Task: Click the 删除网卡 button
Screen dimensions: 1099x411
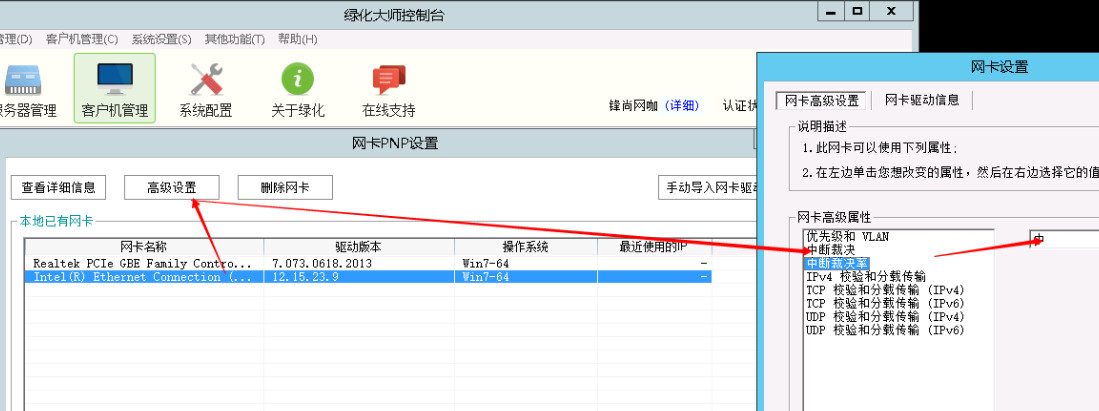Action: point(284,187)
